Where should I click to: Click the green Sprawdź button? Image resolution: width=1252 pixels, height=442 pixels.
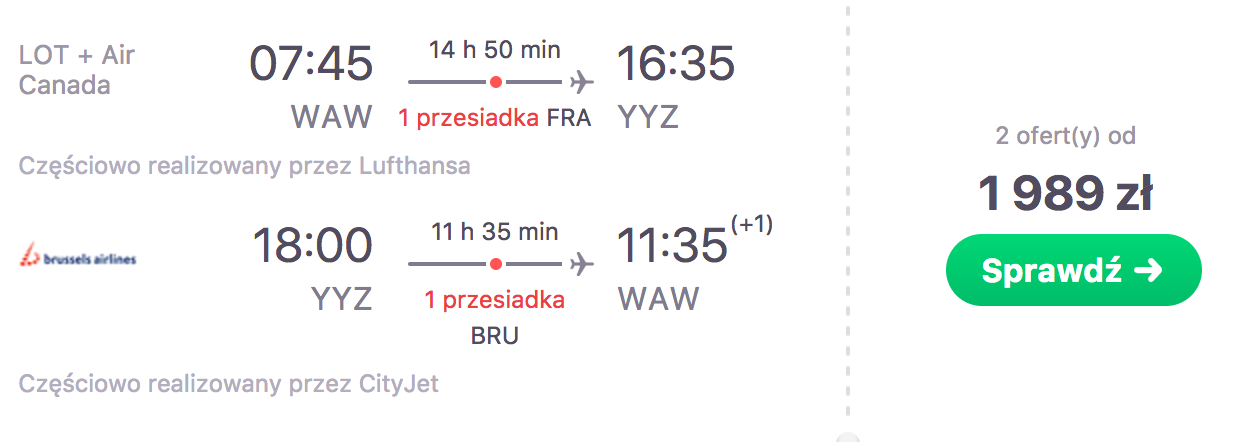coord(1073,270)
